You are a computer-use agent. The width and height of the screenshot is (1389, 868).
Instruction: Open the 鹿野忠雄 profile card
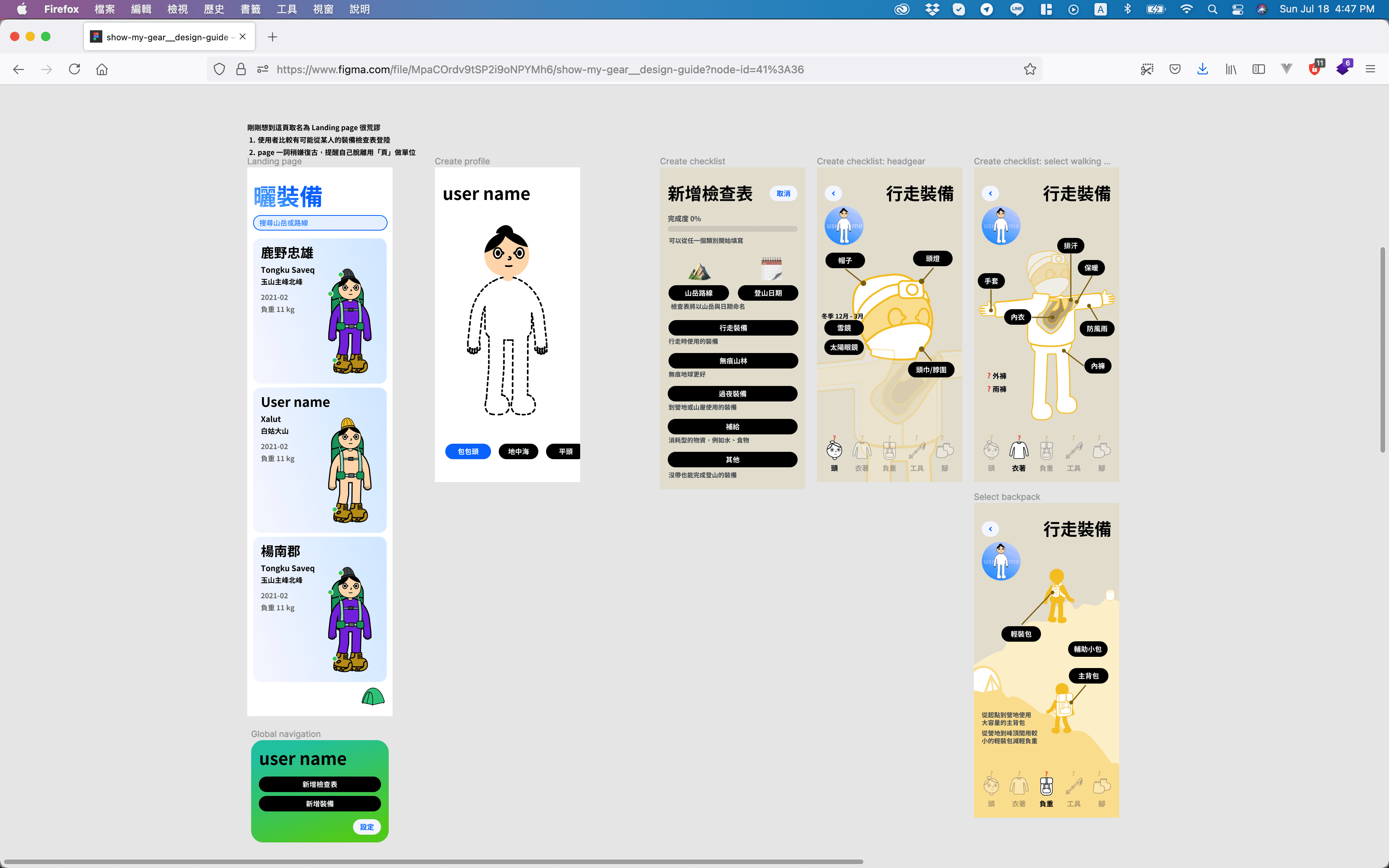(320, 310)
